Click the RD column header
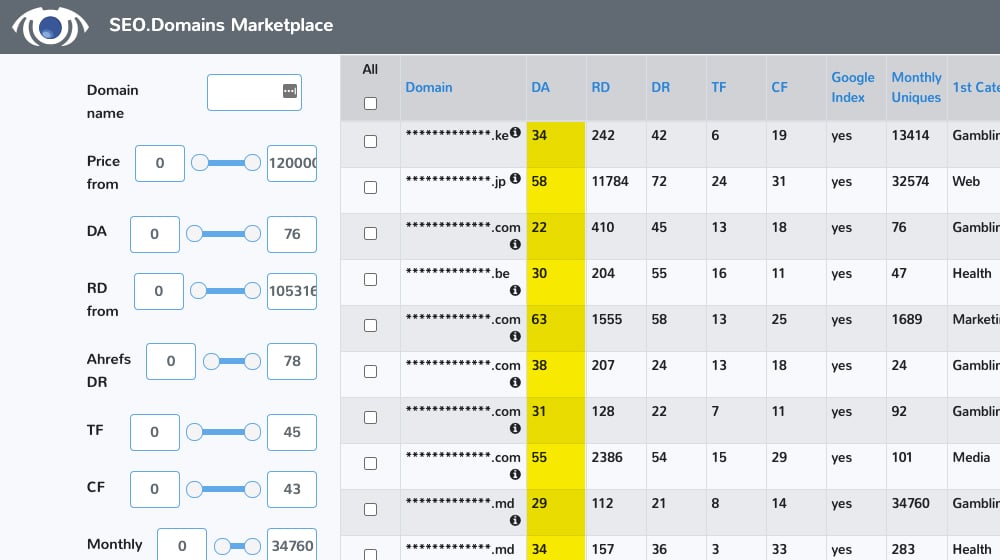1000x560 pixels. click(600, 87)
